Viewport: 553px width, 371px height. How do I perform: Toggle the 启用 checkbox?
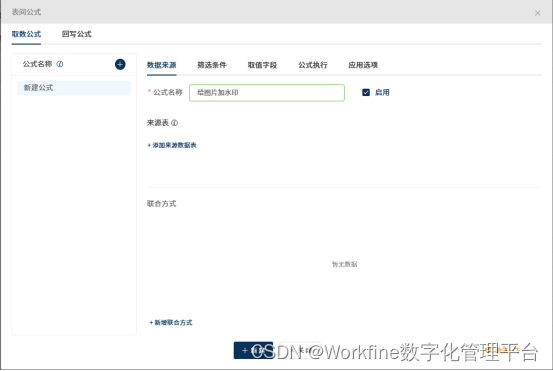click(x=366, y=92)
